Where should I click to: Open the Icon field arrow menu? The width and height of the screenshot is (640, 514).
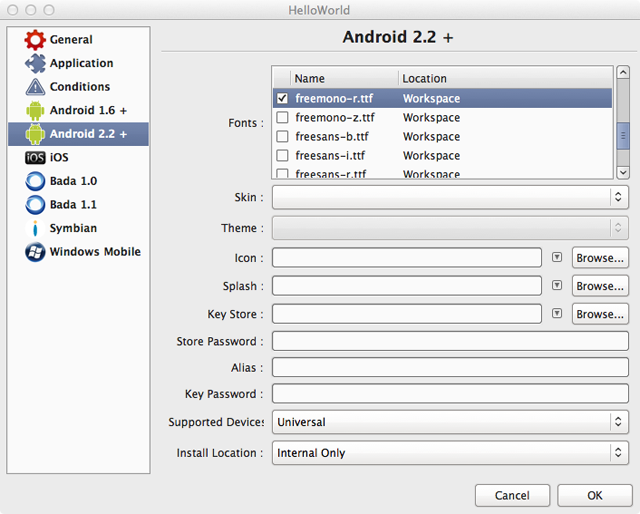click(x=557, y=257)
